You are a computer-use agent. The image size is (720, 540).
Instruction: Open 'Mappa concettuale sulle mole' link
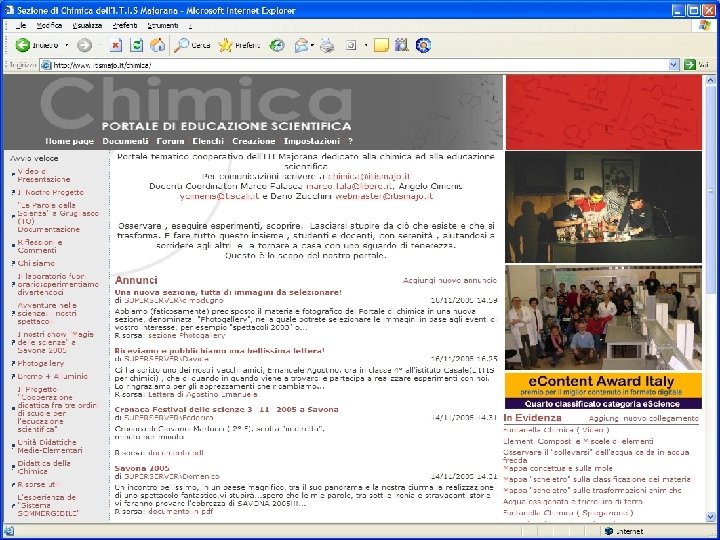(x=558, y=468)
